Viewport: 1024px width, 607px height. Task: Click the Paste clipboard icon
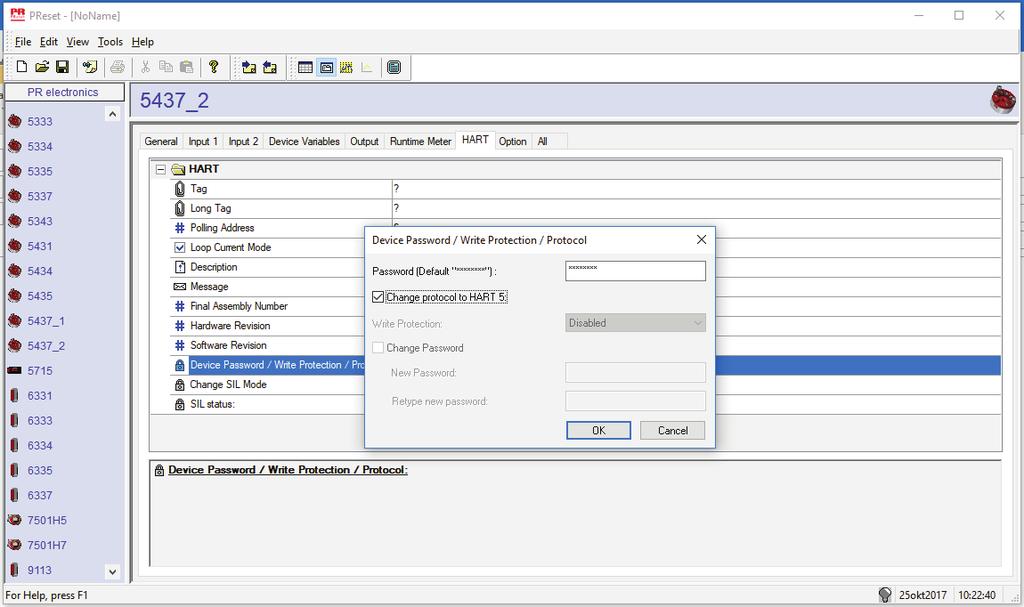[x=186, y=67]
